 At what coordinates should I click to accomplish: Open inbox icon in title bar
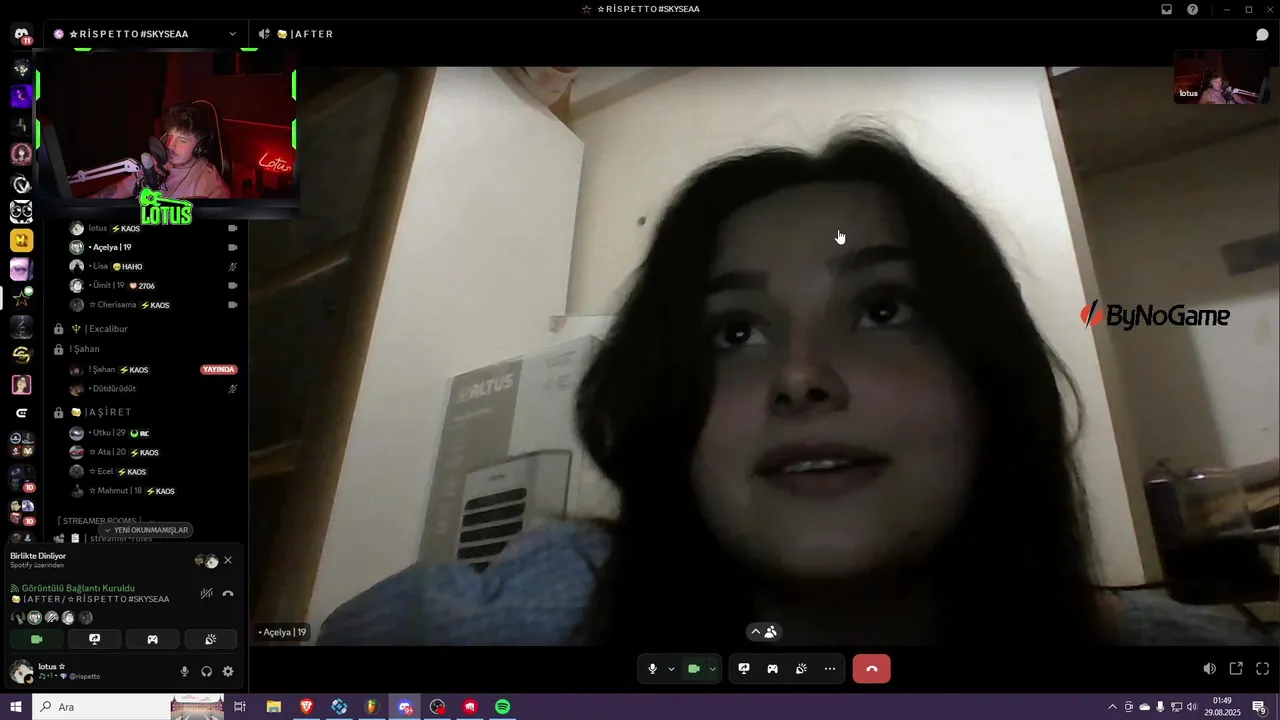pyautogui.click(x=1166, y=9)
